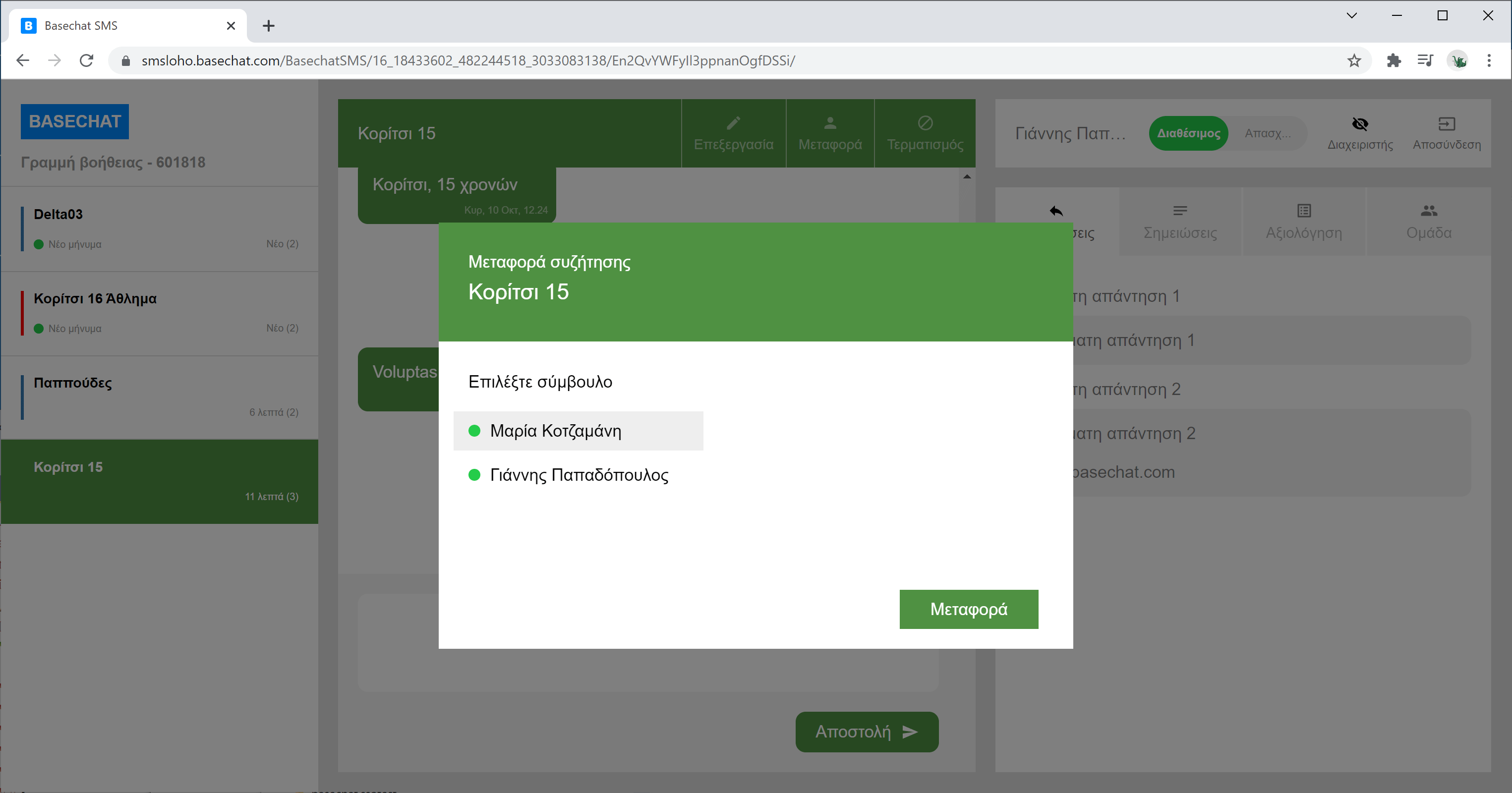Click the Αποσύνδεση logout icon
Viewport: 1512px width, 793px height.
[x=1446, y=124]
